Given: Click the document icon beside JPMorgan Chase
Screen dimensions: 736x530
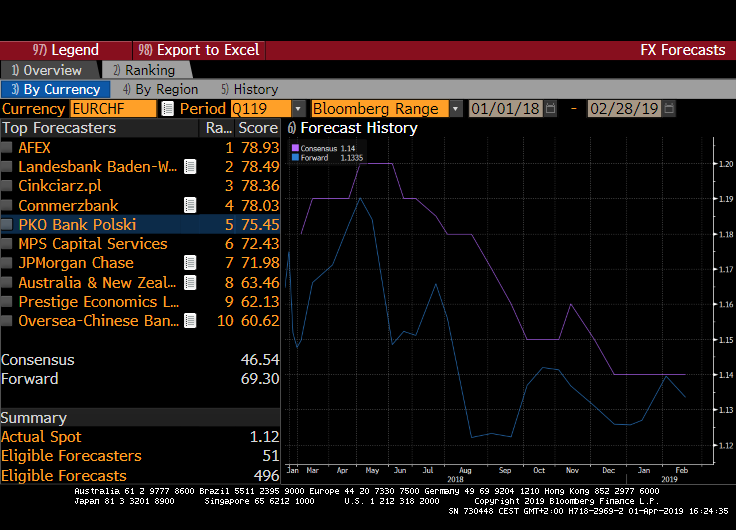Looking at the screenshot, I should pyautogui.click(x=190, y=263).
